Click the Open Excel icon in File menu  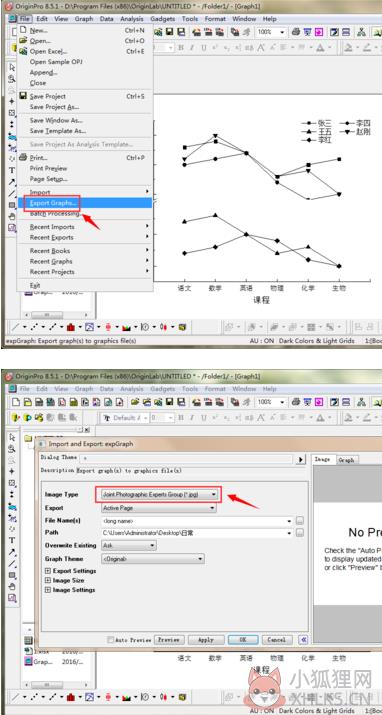coord(23,51)
